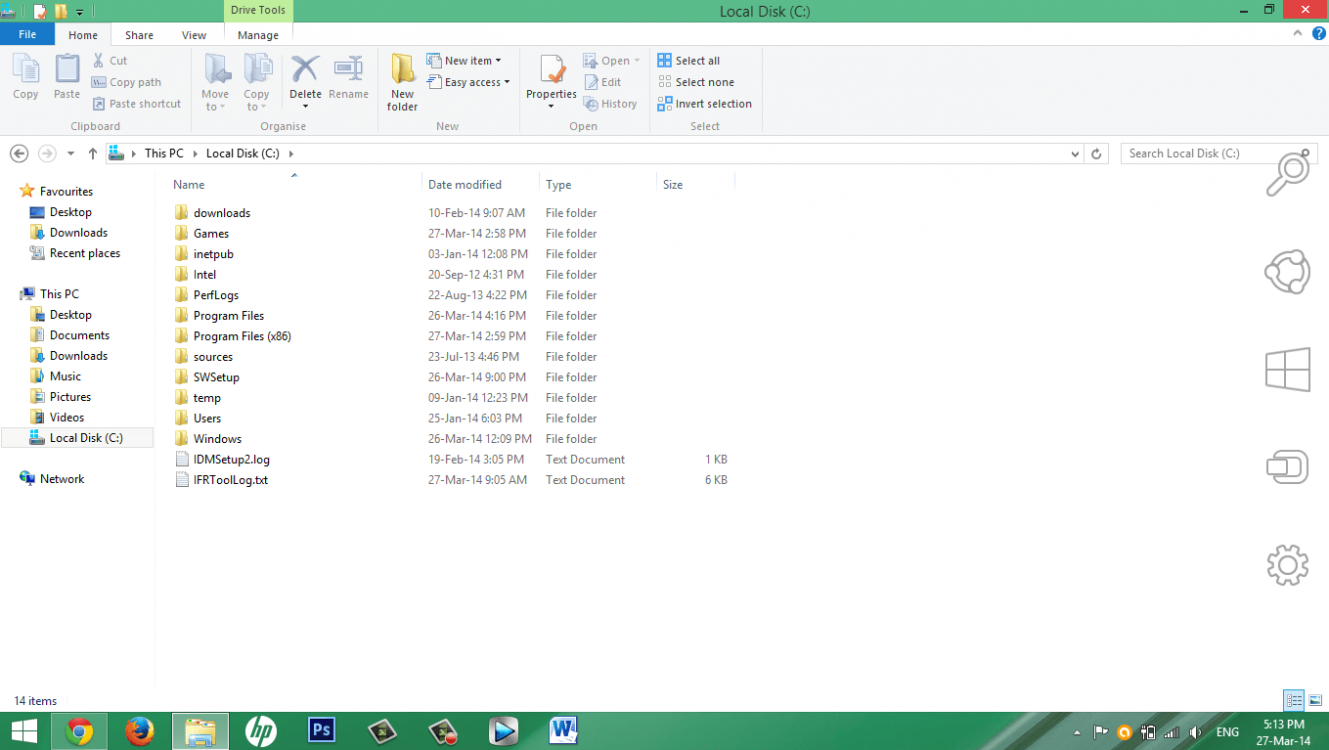1329x750 pixels.
Task: Open the Help question mark icon
Action: click(x=1319, y=34)
